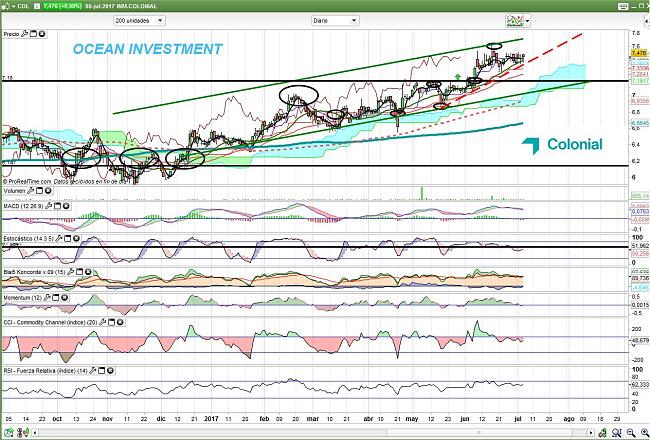The width and height of the screenshot is (650, 440).
Task: Click the 62,333 RSI value label
Action: pyautogui.click(x=640, y=385)
